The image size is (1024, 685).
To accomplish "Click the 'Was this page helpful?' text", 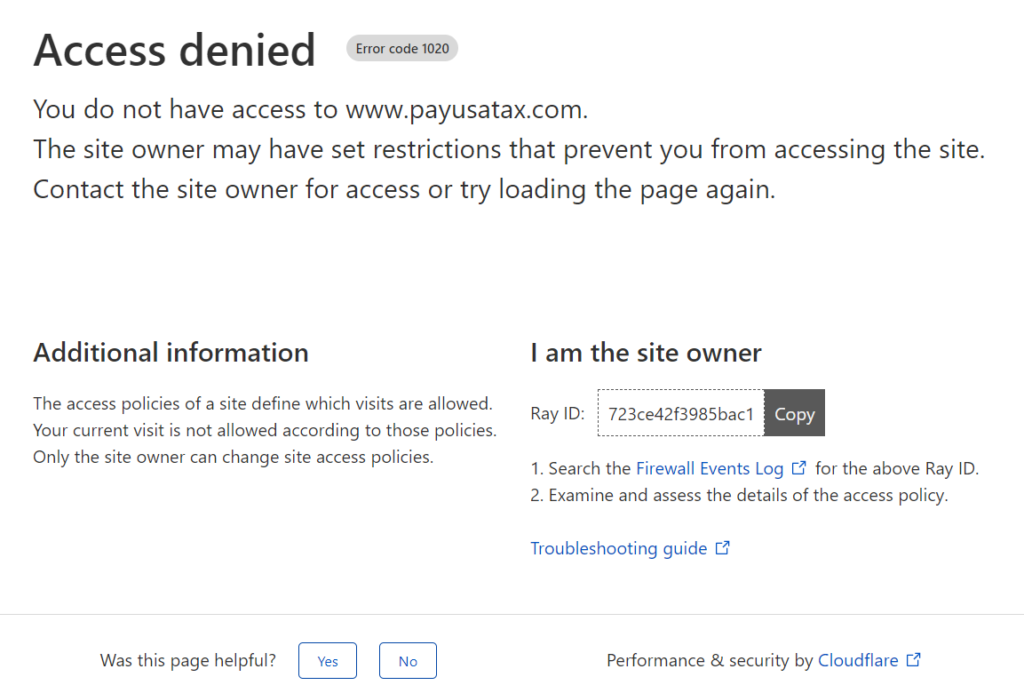I will coord(189,661).
